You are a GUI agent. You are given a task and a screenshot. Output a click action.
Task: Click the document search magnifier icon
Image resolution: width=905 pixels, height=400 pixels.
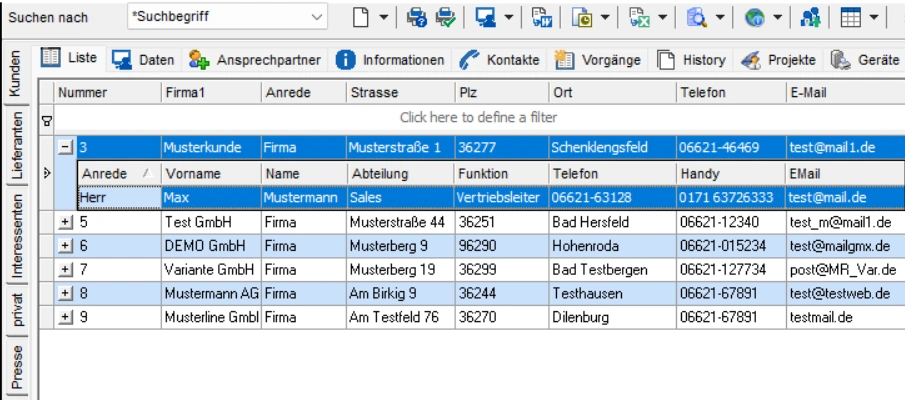tap(697, 17)
